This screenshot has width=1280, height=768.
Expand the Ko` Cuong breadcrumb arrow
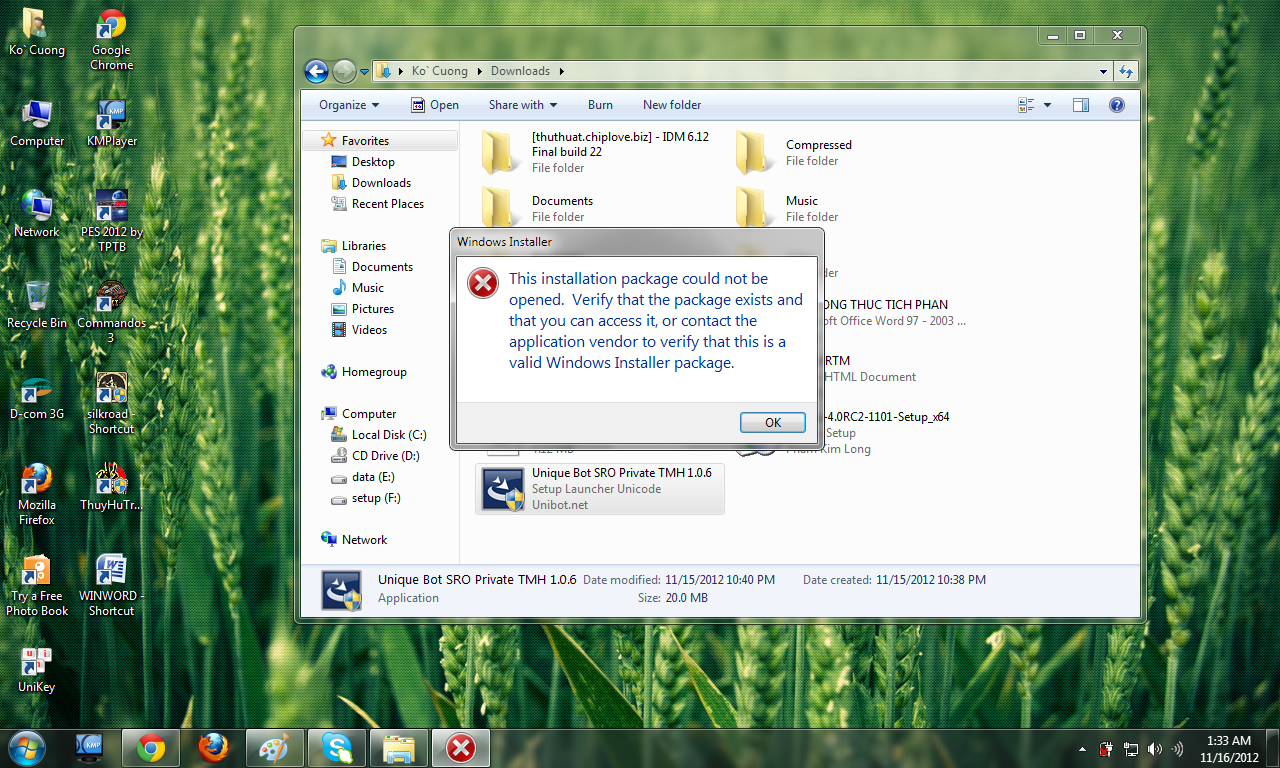[x=478, y=71]
